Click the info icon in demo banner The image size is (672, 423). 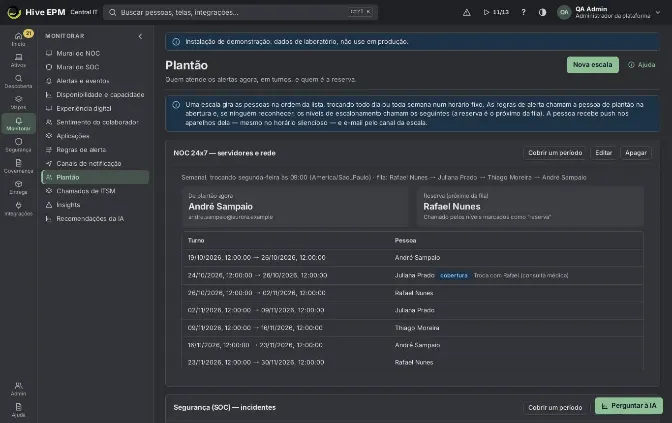point(176,42)
